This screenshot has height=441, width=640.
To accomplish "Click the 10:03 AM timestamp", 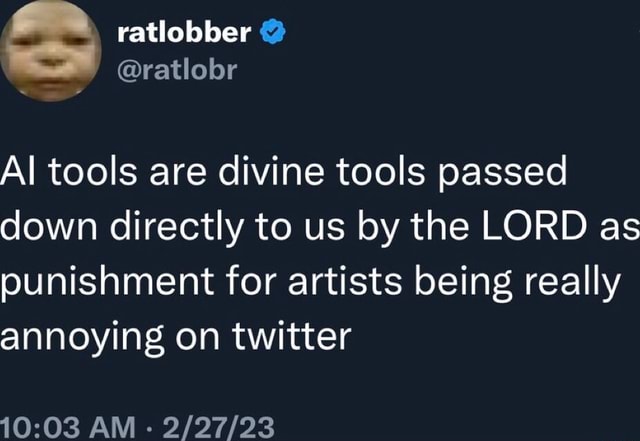I will click(x=67, y=428).
